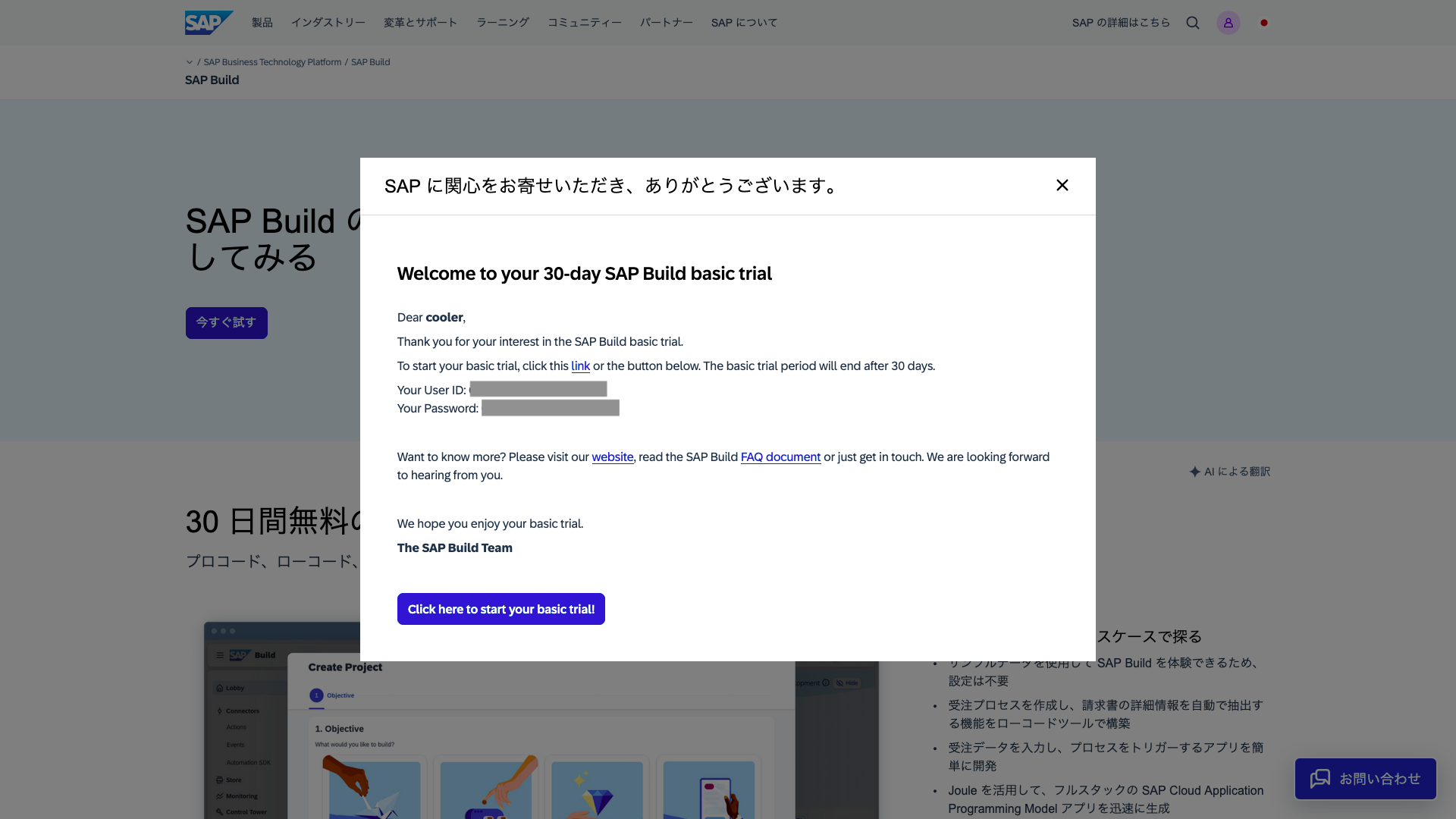
Task: Close the thank-you dialog with X
Action: pos(1062,186)
